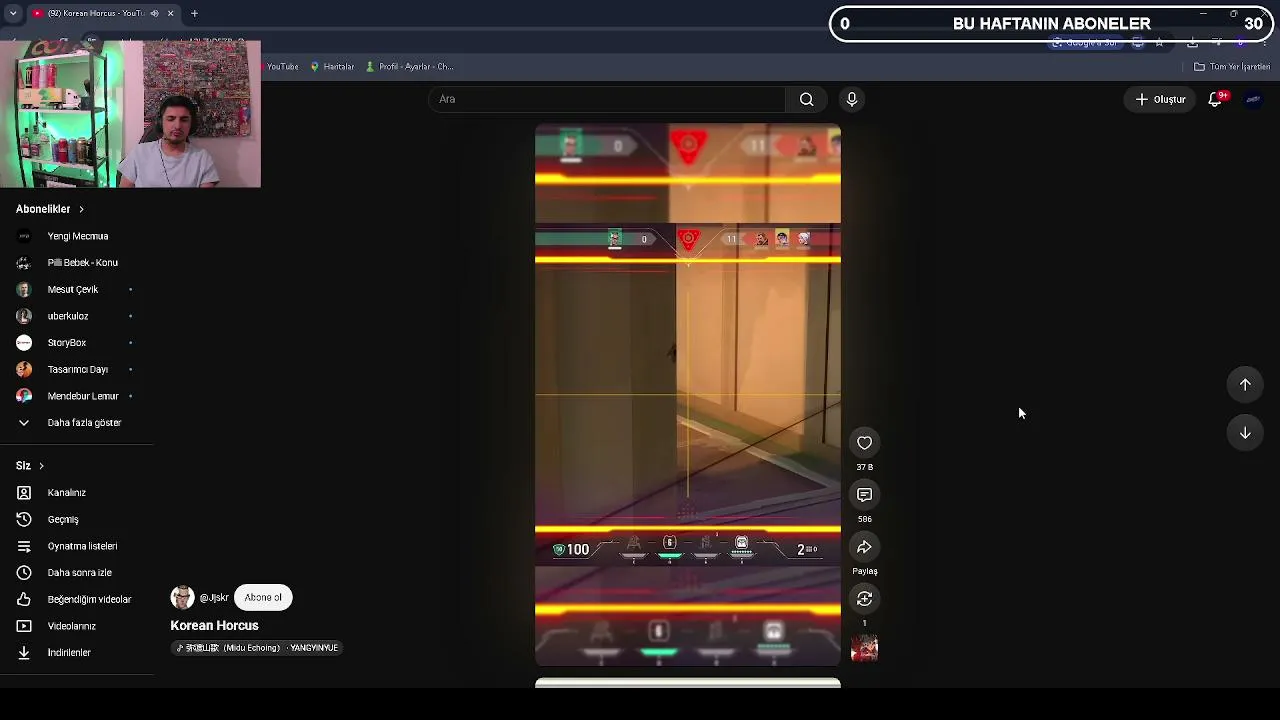Focus the Ara search field

click(x=608, y=99)
